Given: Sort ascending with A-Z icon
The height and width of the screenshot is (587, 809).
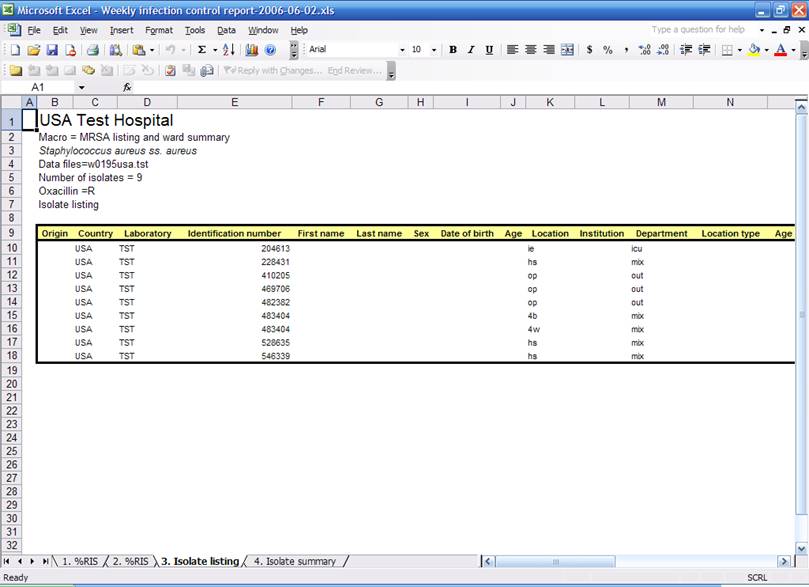Looking at the screenshot, I should pos(229,50).
